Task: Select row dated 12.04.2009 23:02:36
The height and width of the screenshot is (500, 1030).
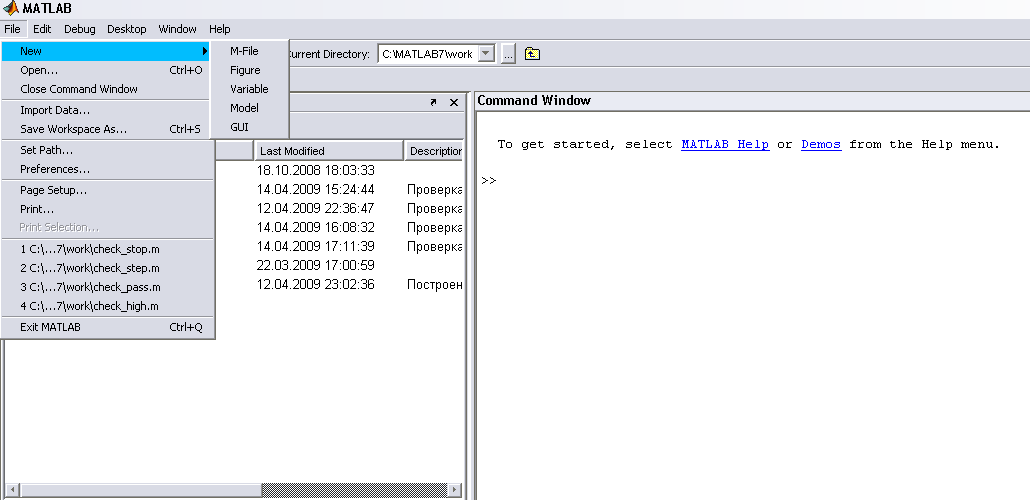Action: tap(316, 284)
